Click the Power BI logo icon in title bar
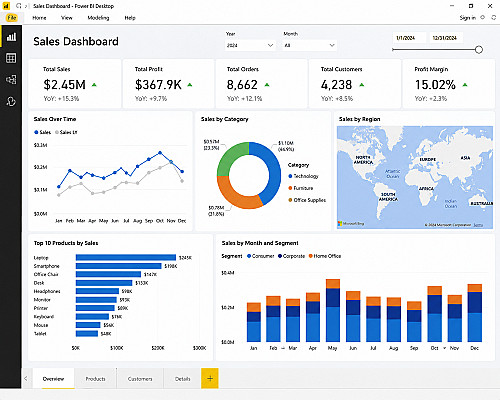The height and width of the screenshot is (400, 500). [x=6, y=6]
